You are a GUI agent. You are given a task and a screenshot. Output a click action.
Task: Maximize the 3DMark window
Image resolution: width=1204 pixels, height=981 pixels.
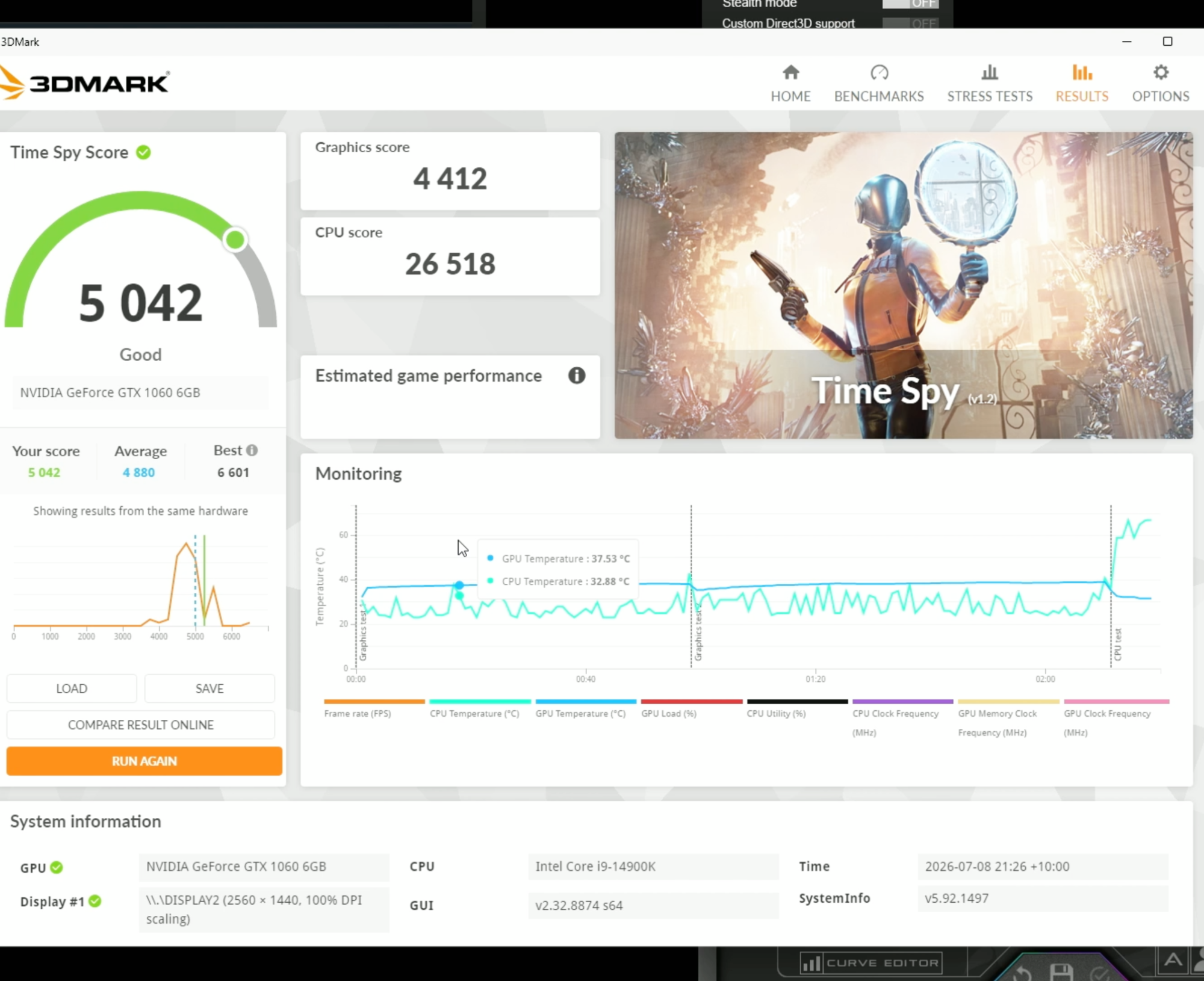tap(1167, 42)
